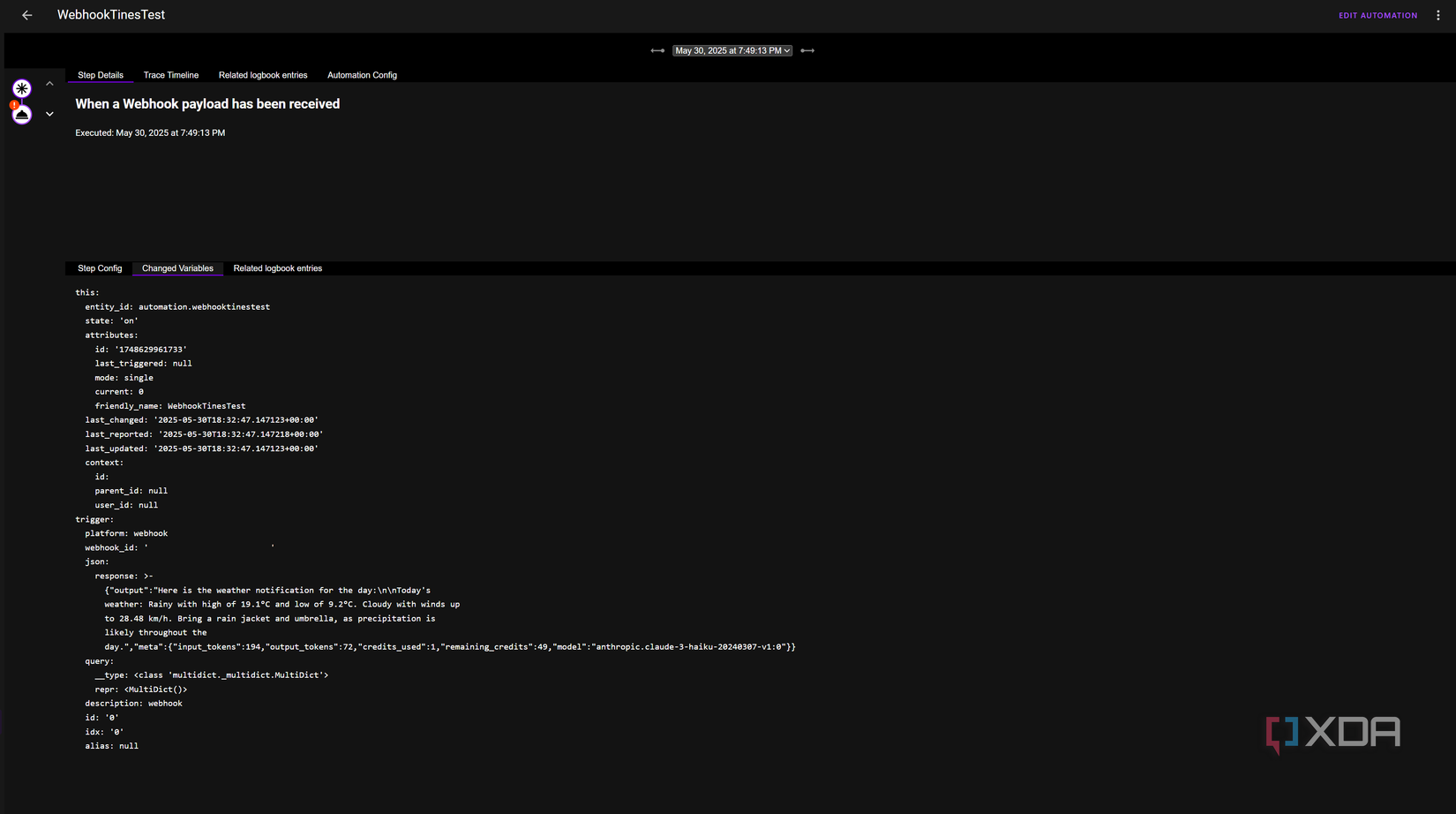Click 'description: webhook' line
The width and height of the screenshot is (1456, 814).
click(x=133, y=704)
